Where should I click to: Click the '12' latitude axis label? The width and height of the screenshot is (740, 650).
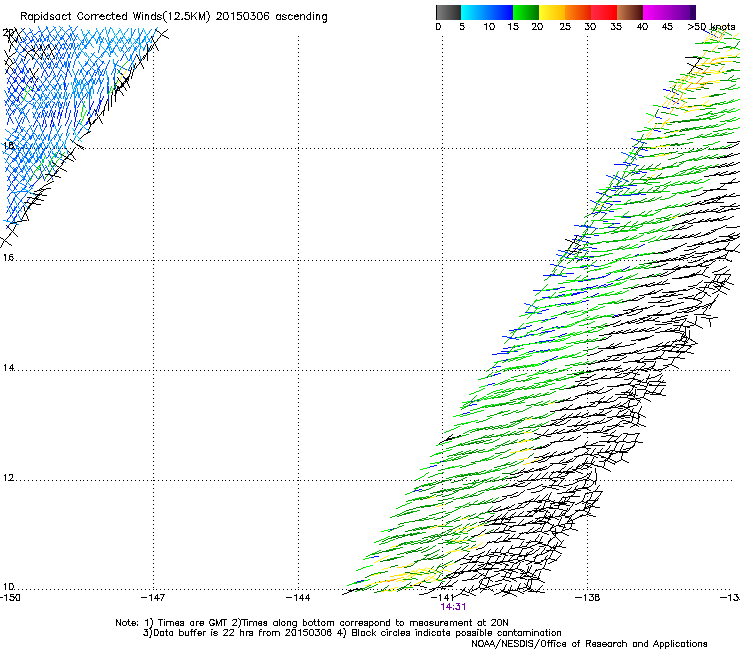click(x=8, y=478)
